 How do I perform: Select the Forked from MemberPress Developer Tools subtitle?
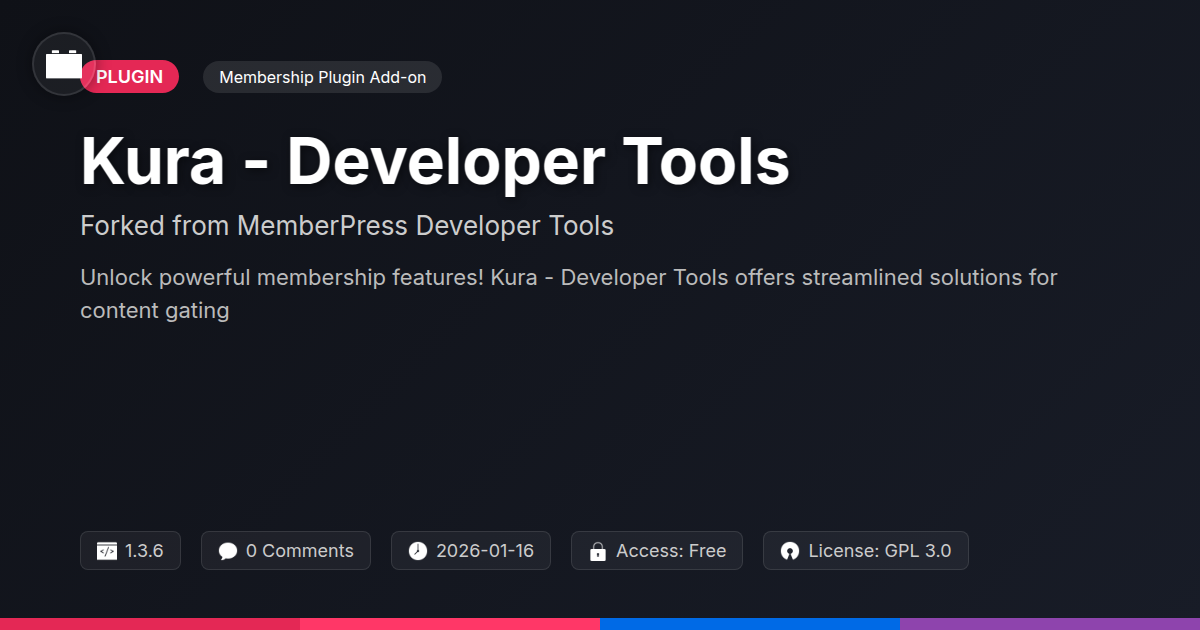click(347, 226)
